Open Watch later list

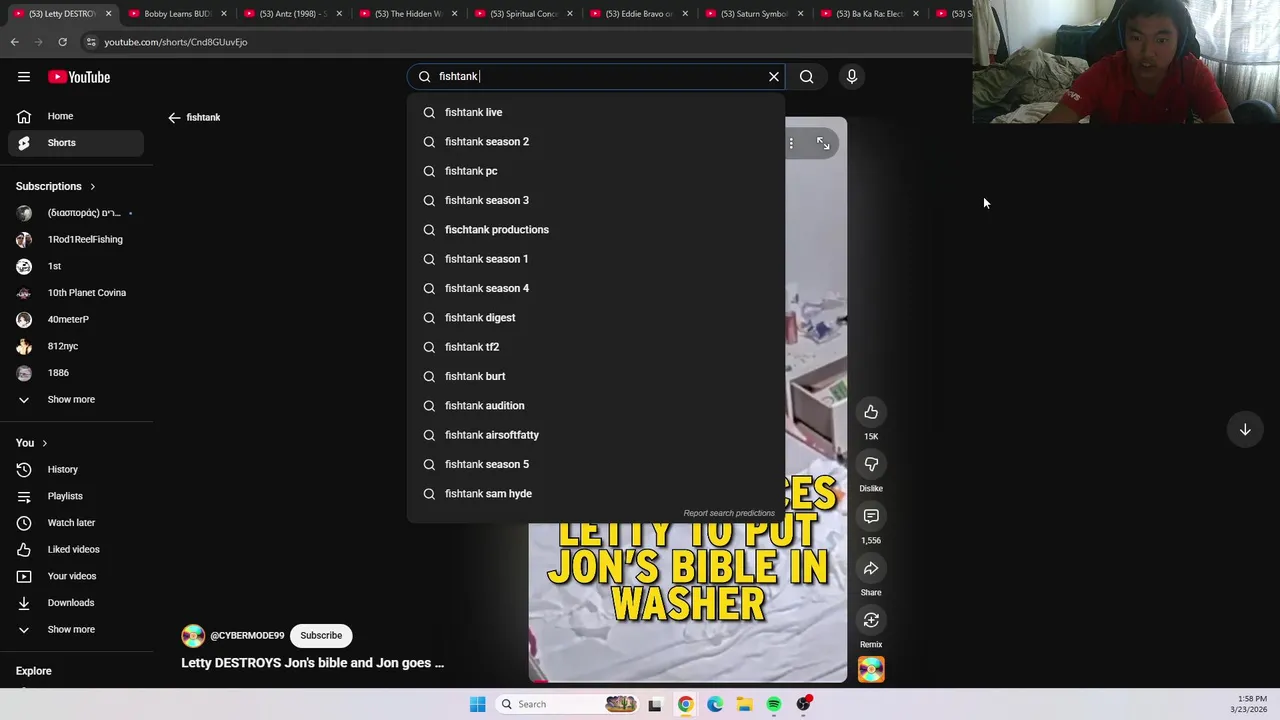tap(76, 522)
